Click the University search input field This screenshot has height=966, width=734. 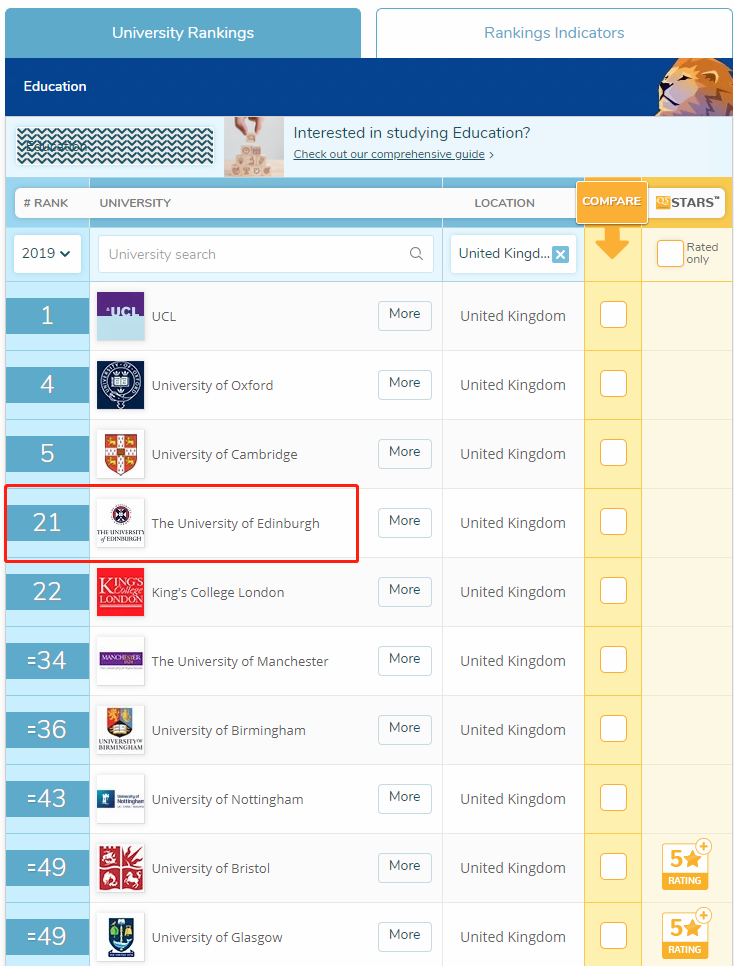(x=255, y=254)
